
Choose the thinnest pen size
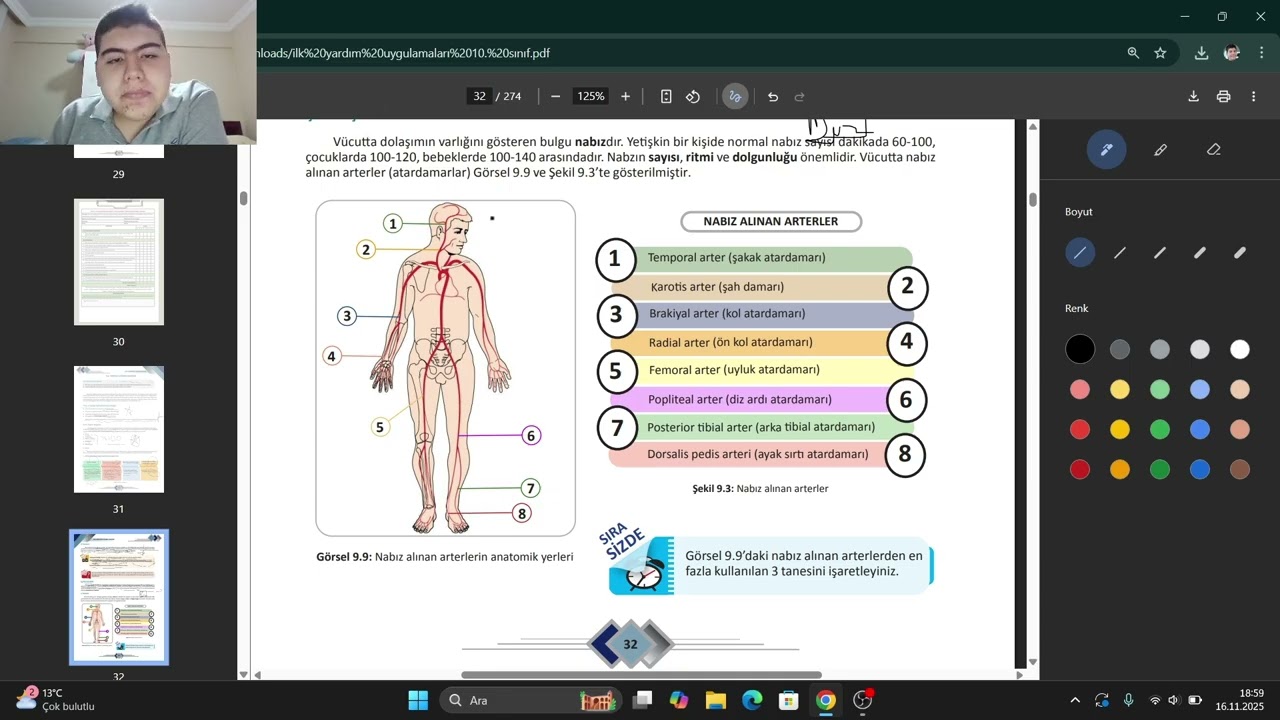1080,253
